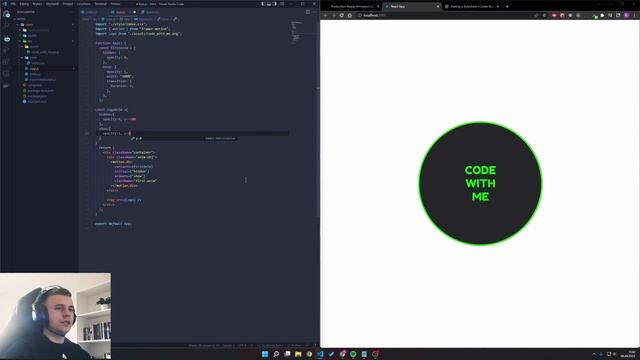Open Run and Debug in the activity bar
640x360 pixels.
click(6, 50)
